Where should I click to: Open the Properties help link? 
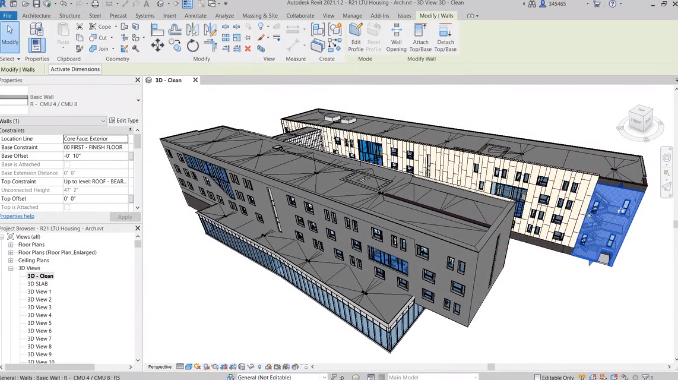pyautogui.click(x=17, y=216)
